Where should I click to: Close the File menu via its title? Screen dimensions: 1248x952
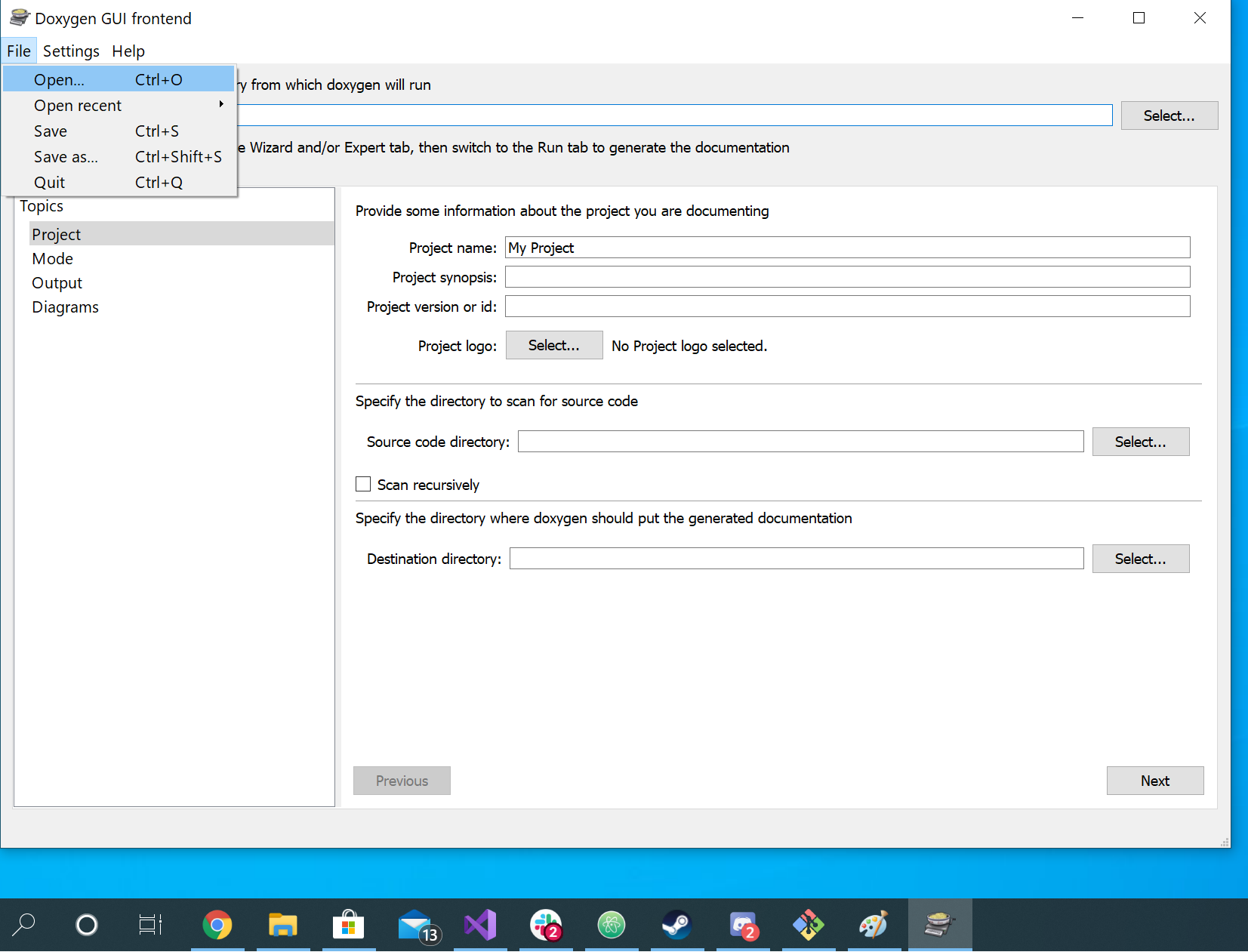coord(19,51)
